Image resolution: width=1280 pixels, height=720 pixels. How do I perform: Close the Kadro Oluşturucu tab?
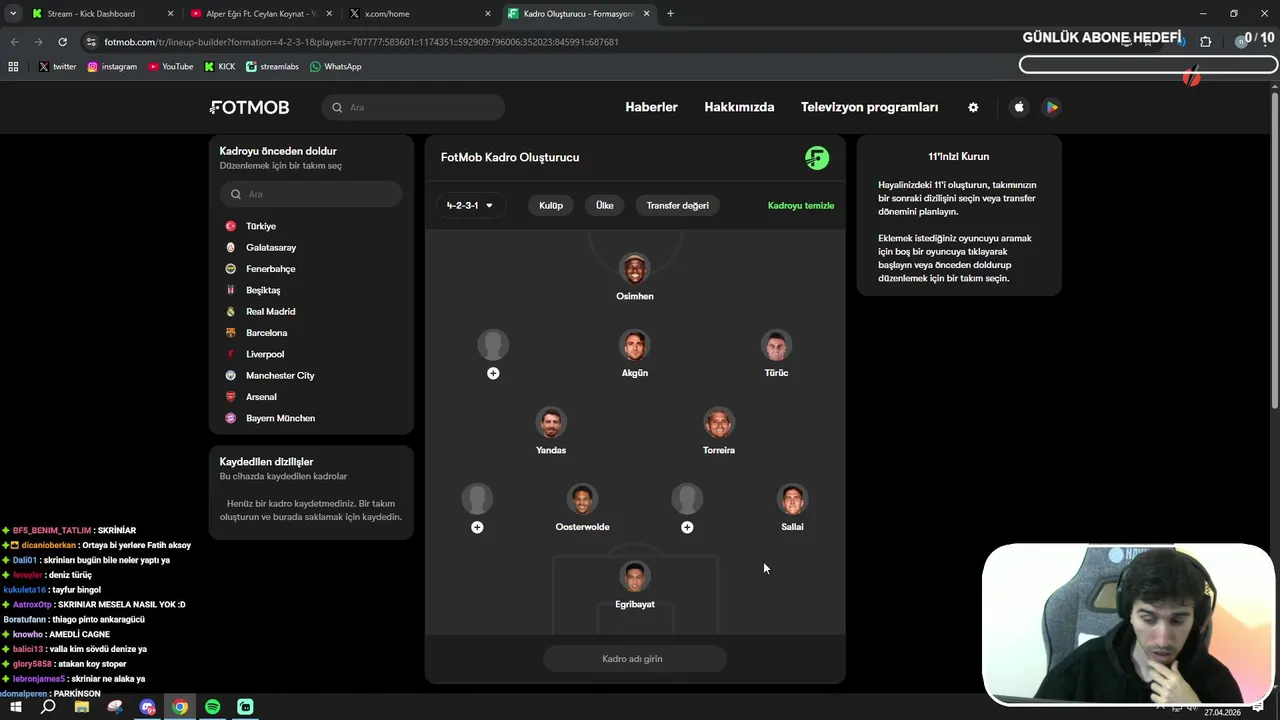[647, 14]
